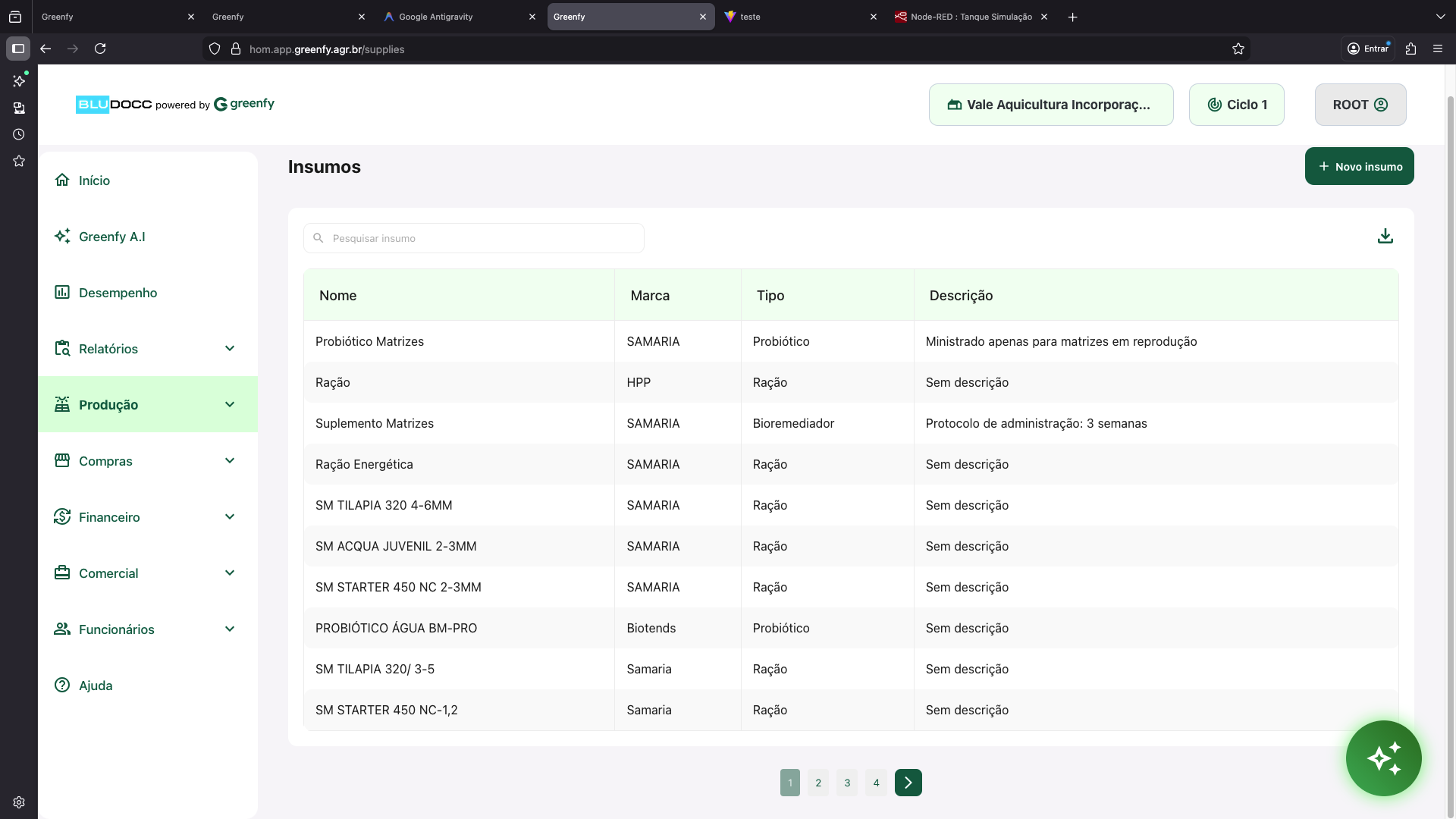
Task: Open the Greenfy A.I sparkle feature
Action: pyautogui.click(x=112, y=236)
